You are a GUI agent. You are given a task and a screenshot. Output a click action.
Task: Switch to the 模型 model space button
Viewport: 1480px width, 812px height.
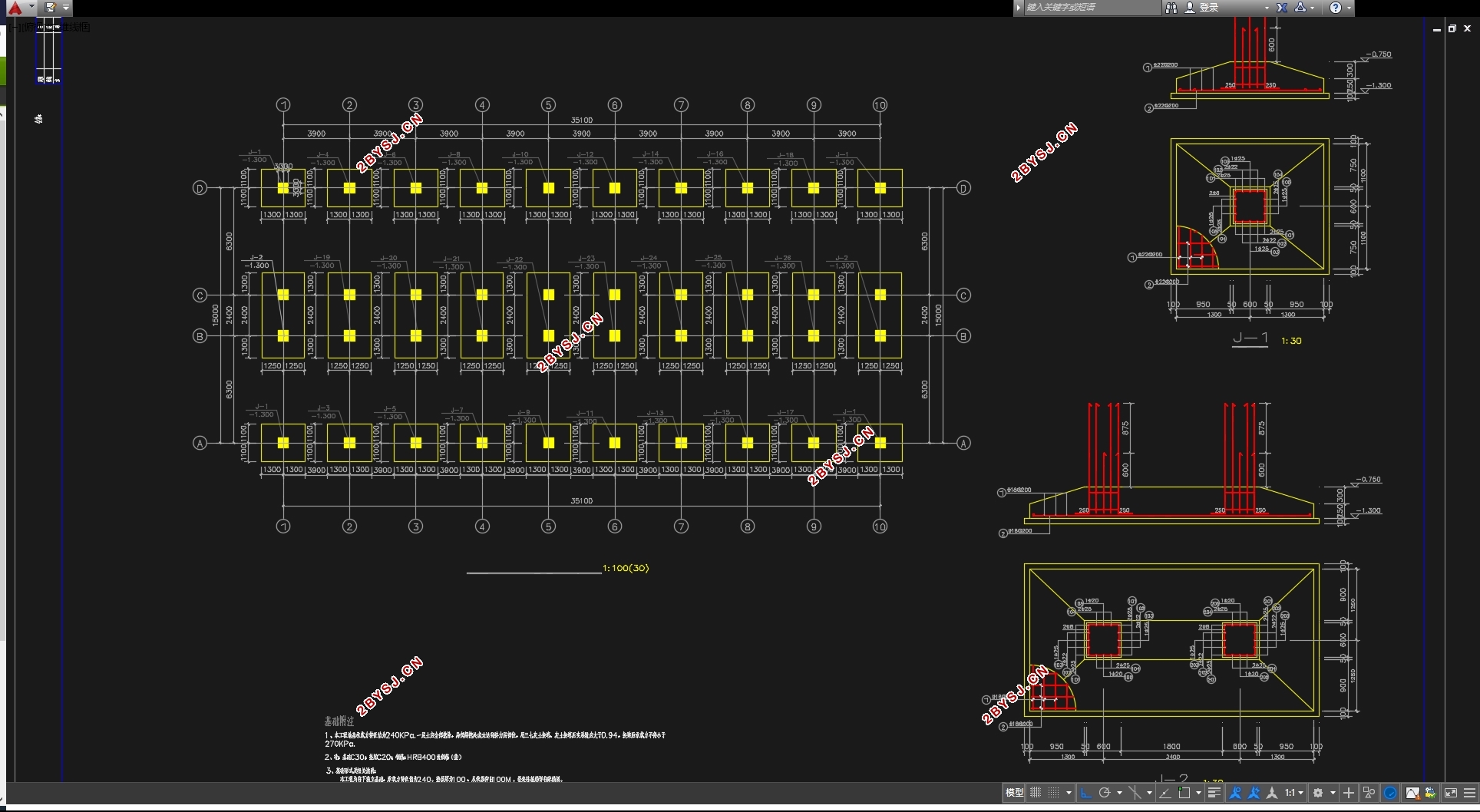[1014, 793]
